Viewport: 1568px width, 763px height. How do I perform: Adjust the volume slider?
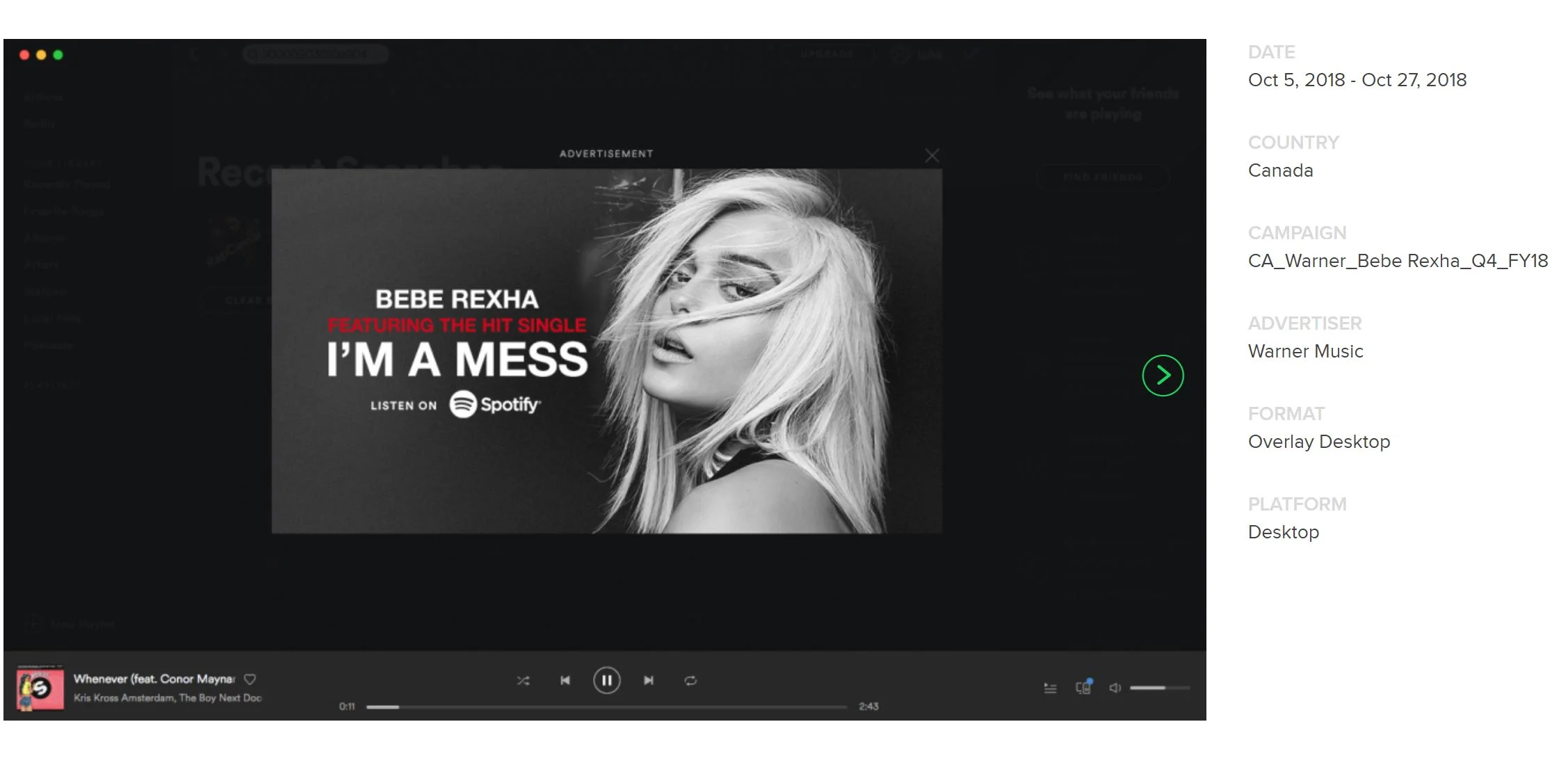1159,688
